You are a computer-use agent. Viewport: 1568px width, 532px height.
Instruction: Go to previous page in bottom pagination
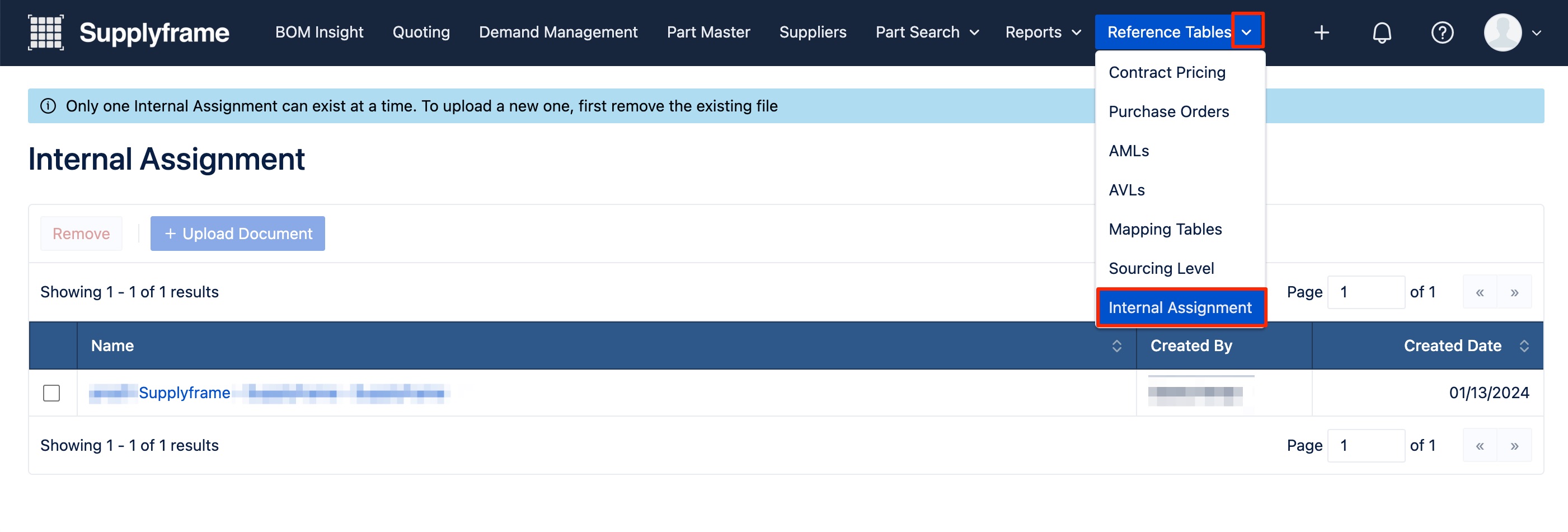(1479, 445)
